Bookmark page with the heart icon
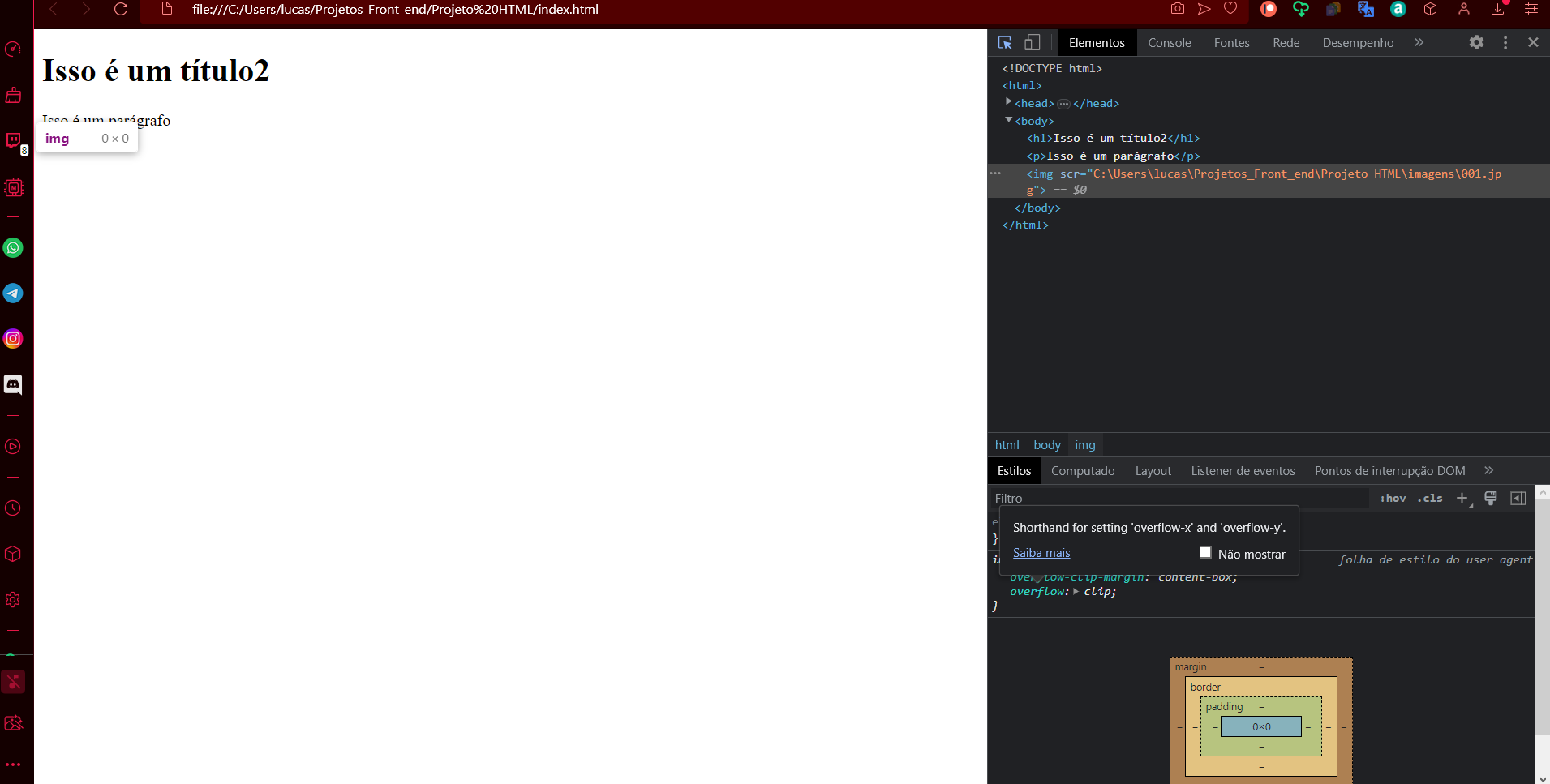Screen dimensions: 1550x784 pos(1230,9)
